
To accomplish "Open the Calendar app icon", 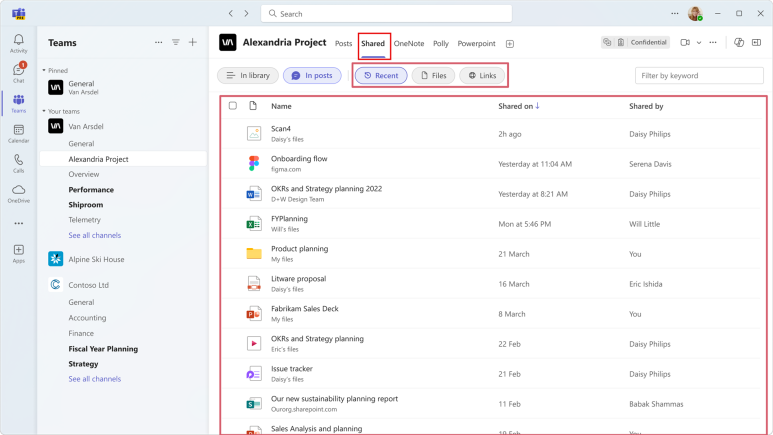I will tap(18, 132).
